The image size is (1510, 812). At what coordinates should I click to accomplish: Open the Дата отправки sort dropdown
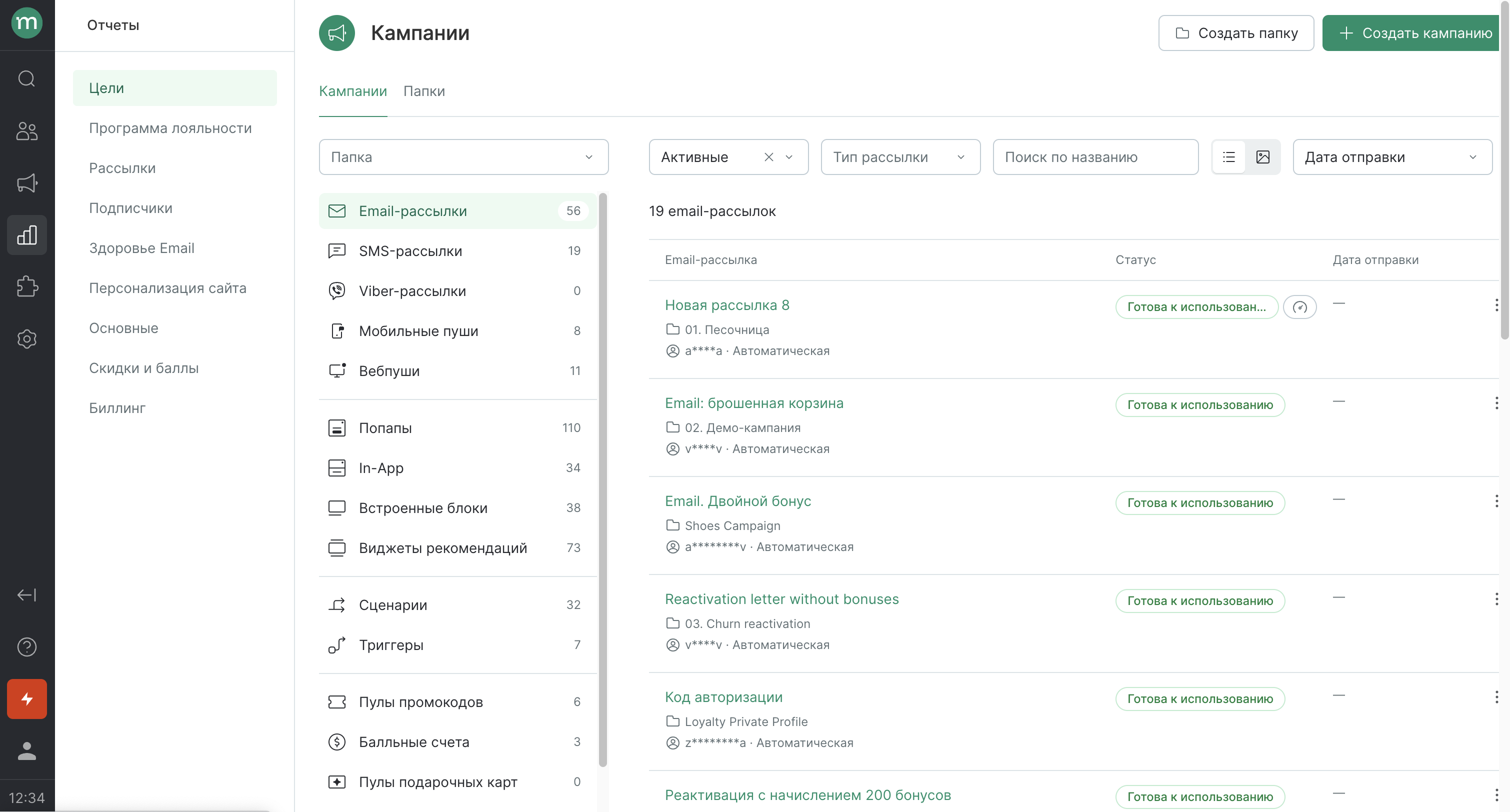pos(1392,157)
